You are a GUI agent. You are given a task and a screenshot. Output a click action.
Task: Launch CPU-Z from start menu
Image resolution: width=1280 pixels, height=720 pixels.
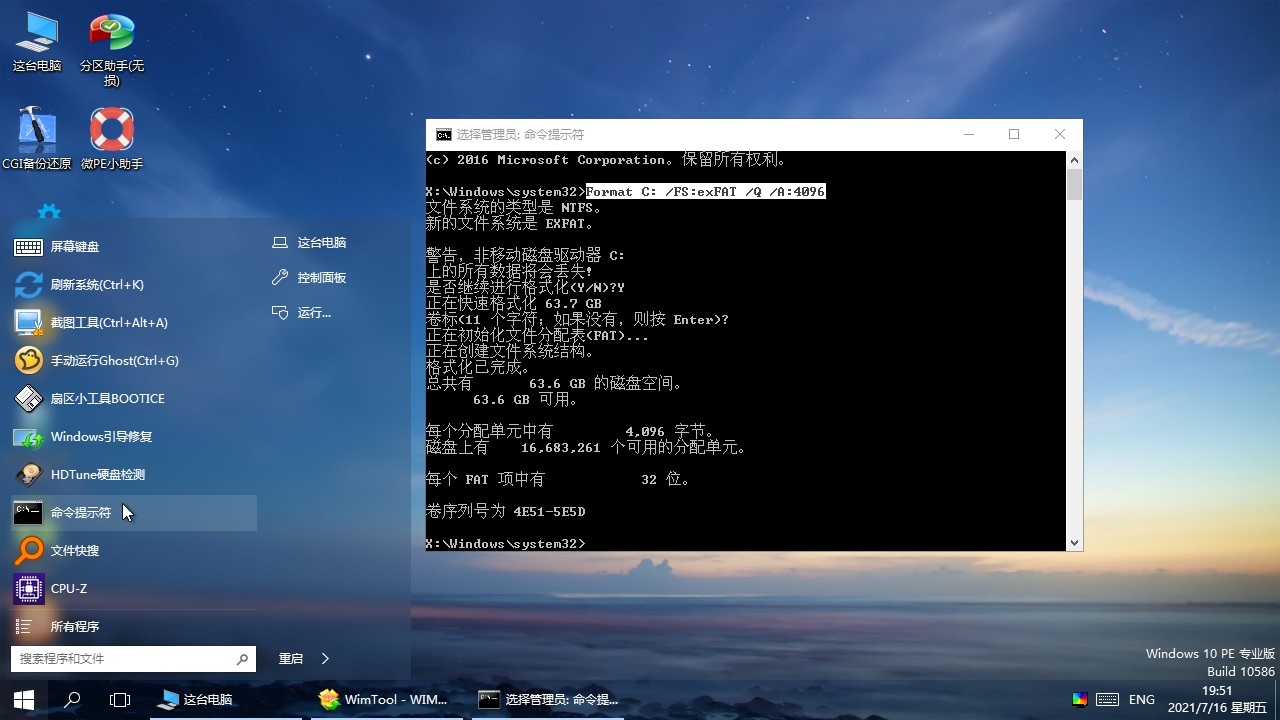(134, 588)
